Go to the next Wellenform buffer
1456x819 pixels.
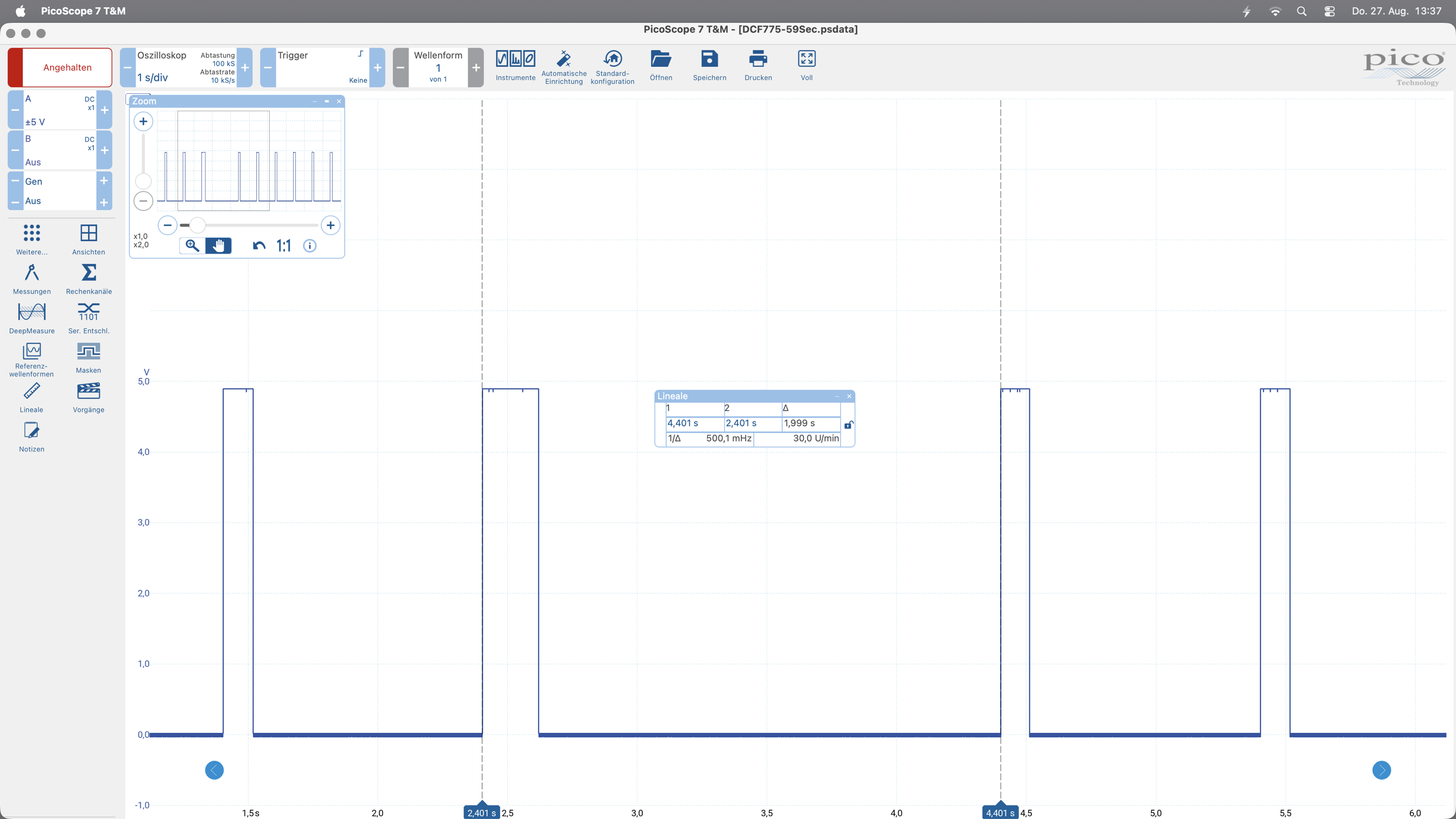coord(476,67)
